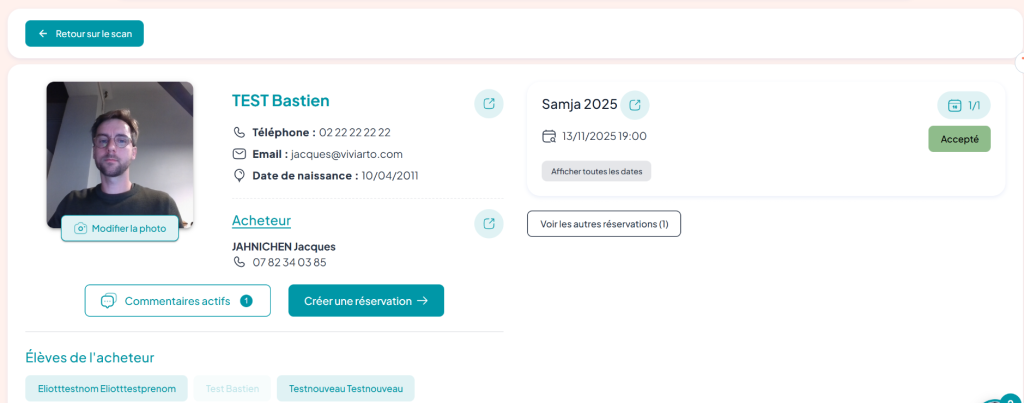
Task: Expand Afficher toutes les dates
Action: point(596,171)
